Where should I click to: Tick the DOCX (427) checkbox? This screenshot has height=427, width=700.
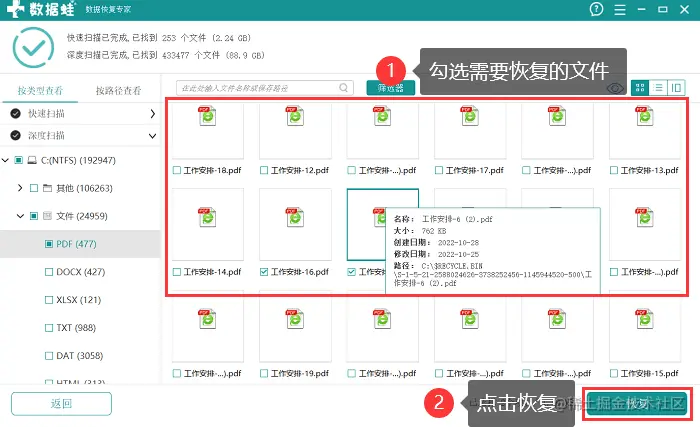click(49, 272)
